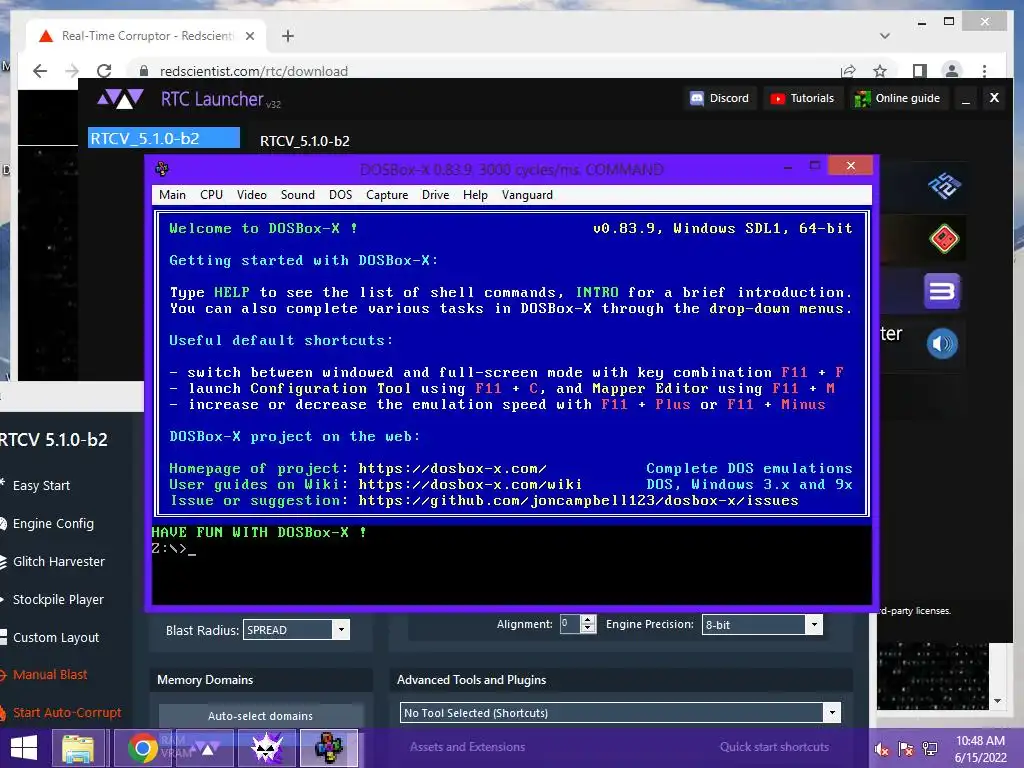The height and width of the screenshot is (768, 1024).
Task: Open the Discord link in RTC Launcher
Action: tap(720, 98)
